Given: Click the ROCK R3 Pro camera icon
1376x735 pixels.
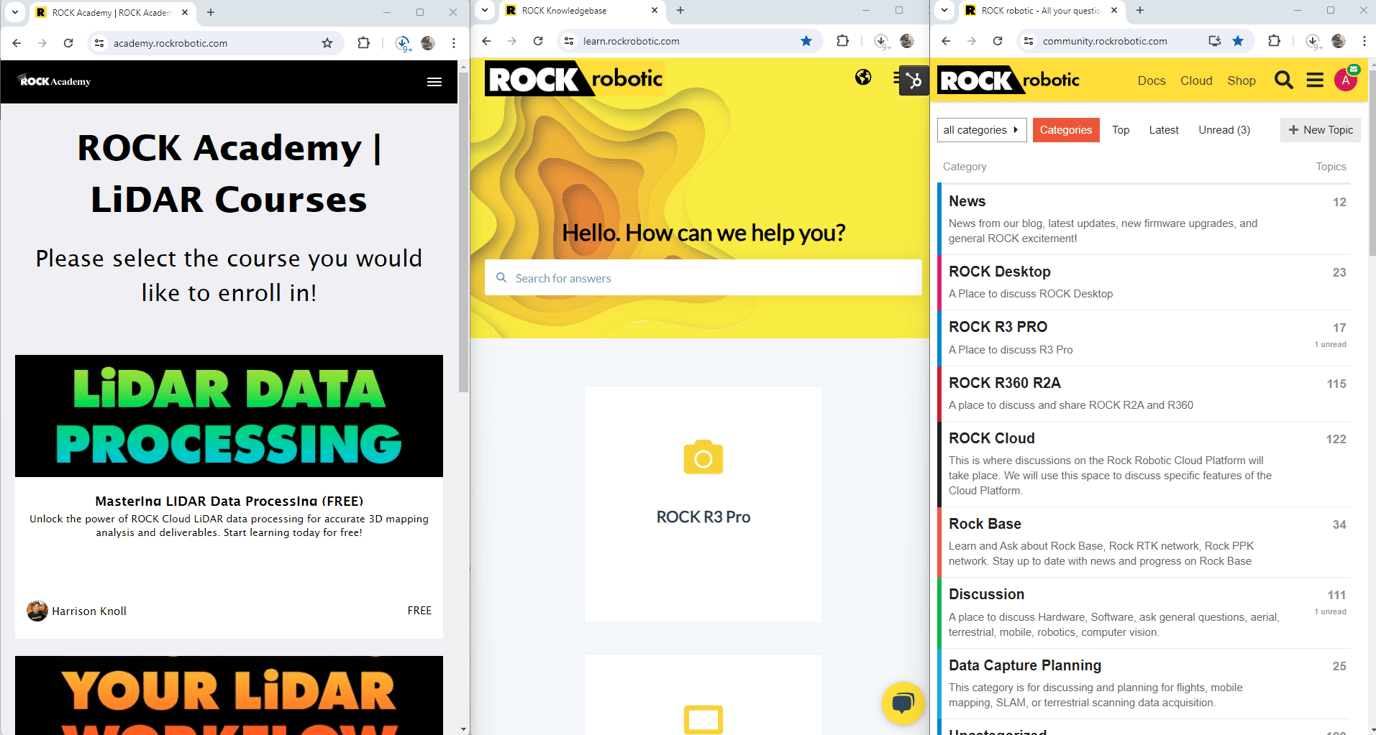Looking at the screenshot, I should [x=703, y=458].
